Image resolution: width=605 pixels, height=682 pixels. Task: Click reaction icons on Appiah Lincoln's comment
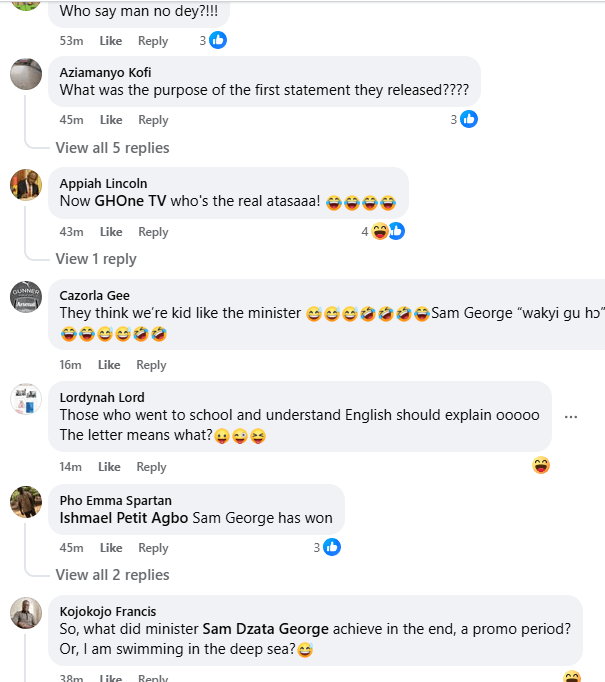click(387, 231)
